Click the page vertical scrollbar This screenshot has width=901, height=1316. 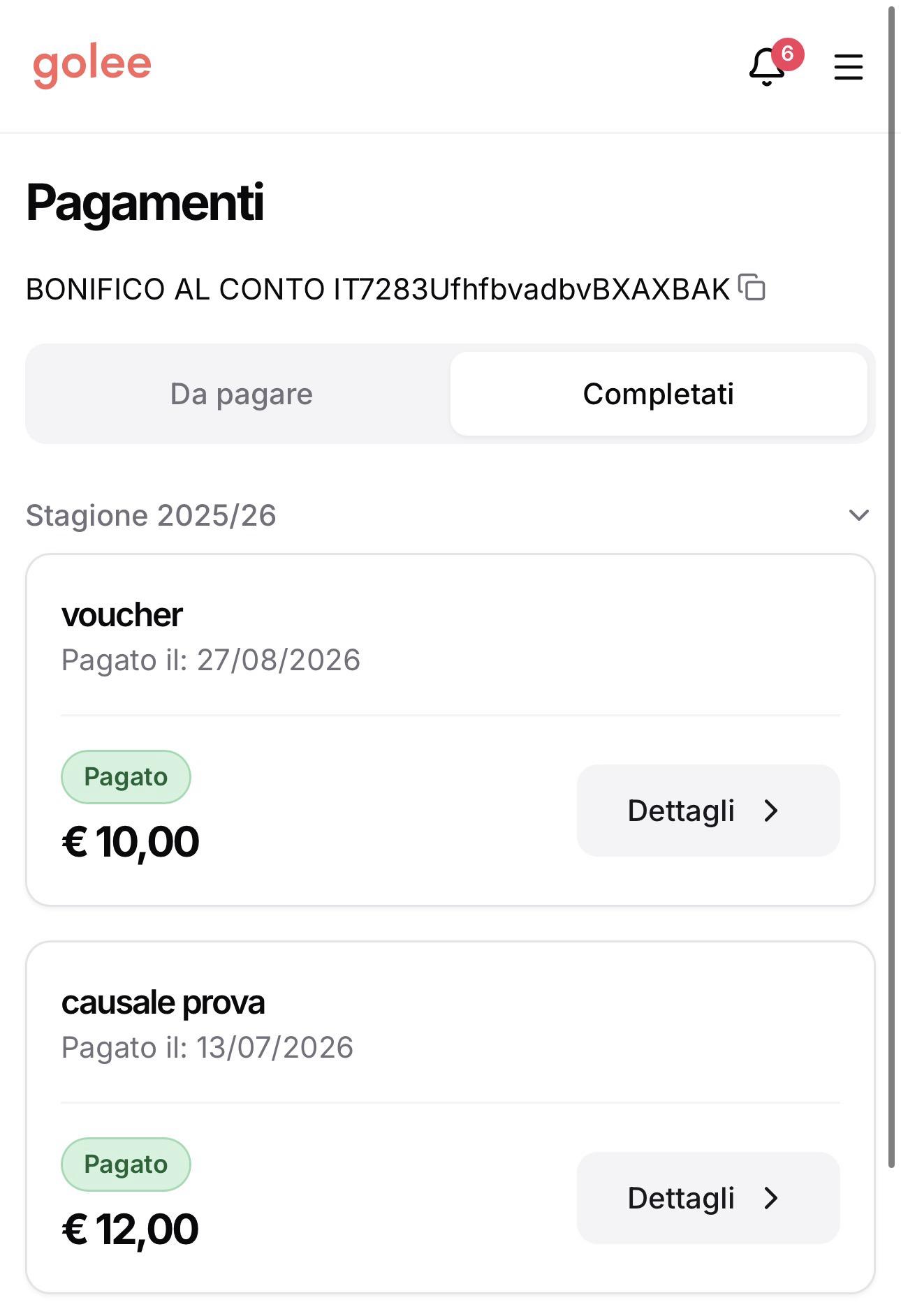(x=891, y=586)
